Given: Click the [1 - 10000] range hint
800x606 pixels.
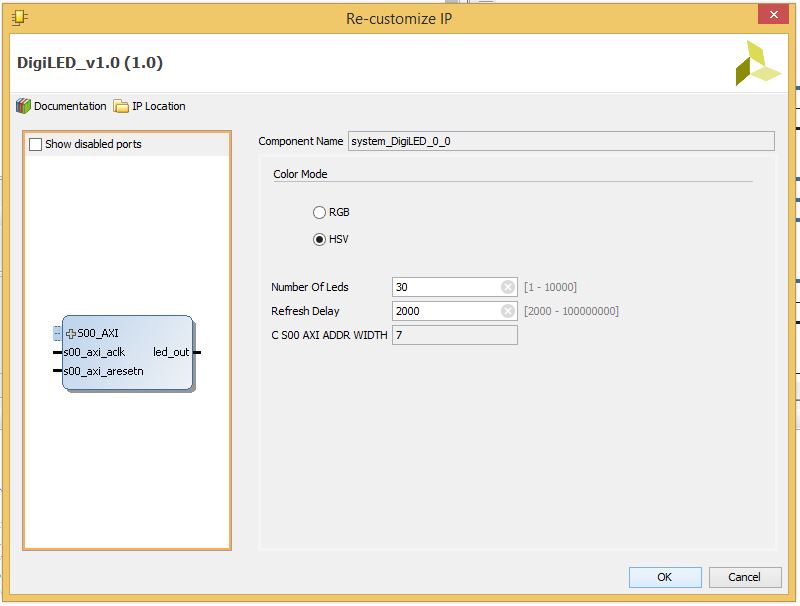Looking at the screenshot, I should tap(551, 287).
